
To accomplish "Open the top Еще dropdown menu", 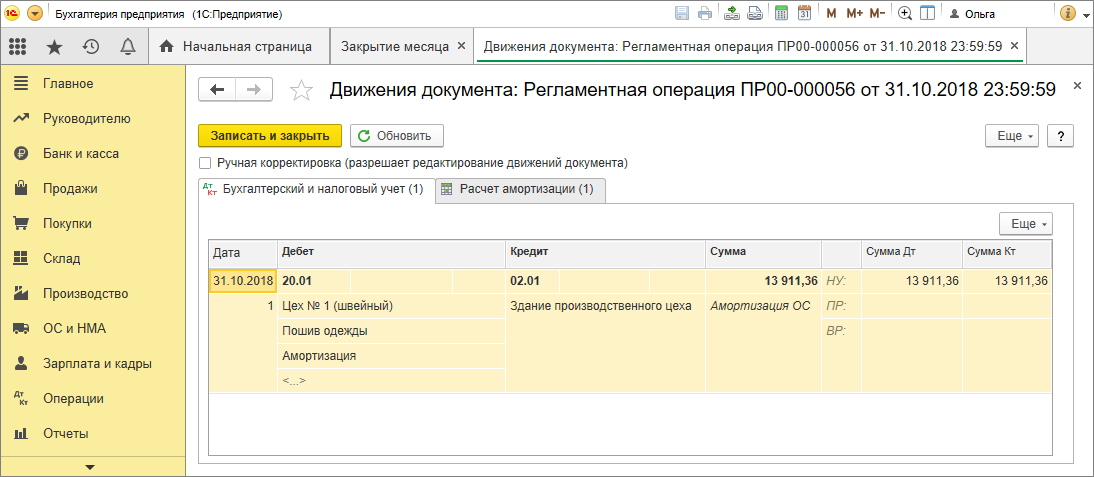I will pyautogui.click(x=1013, y=136).
